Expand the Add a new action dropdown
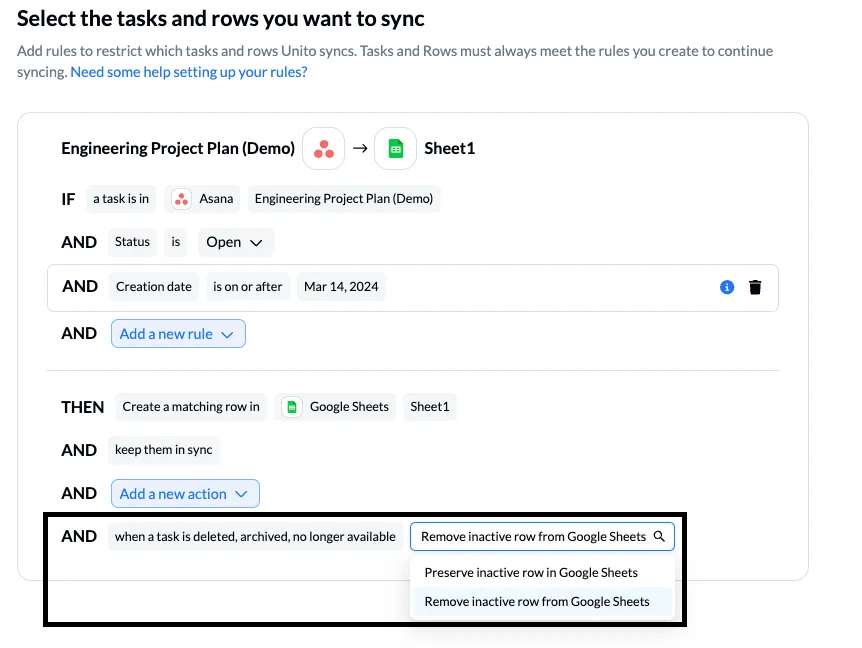Image resolution: width=862 pixels, height=648 pixels. click(185, 494)
